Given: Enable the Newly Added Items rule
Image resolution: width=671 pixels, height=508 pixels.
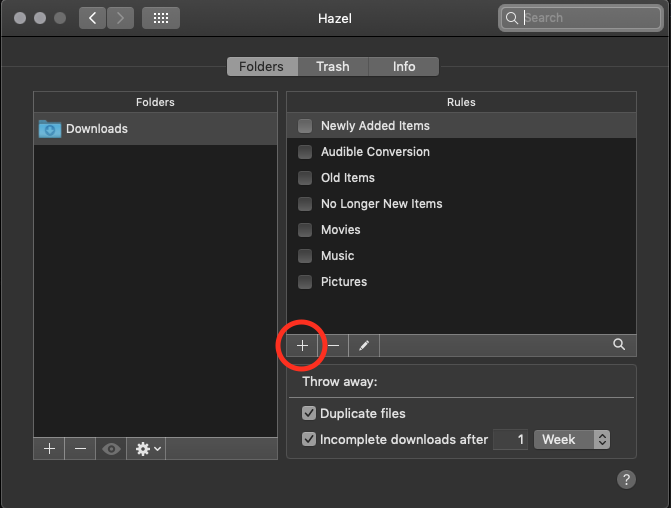Looking at the screenshot, I should (x=305, y=126).
